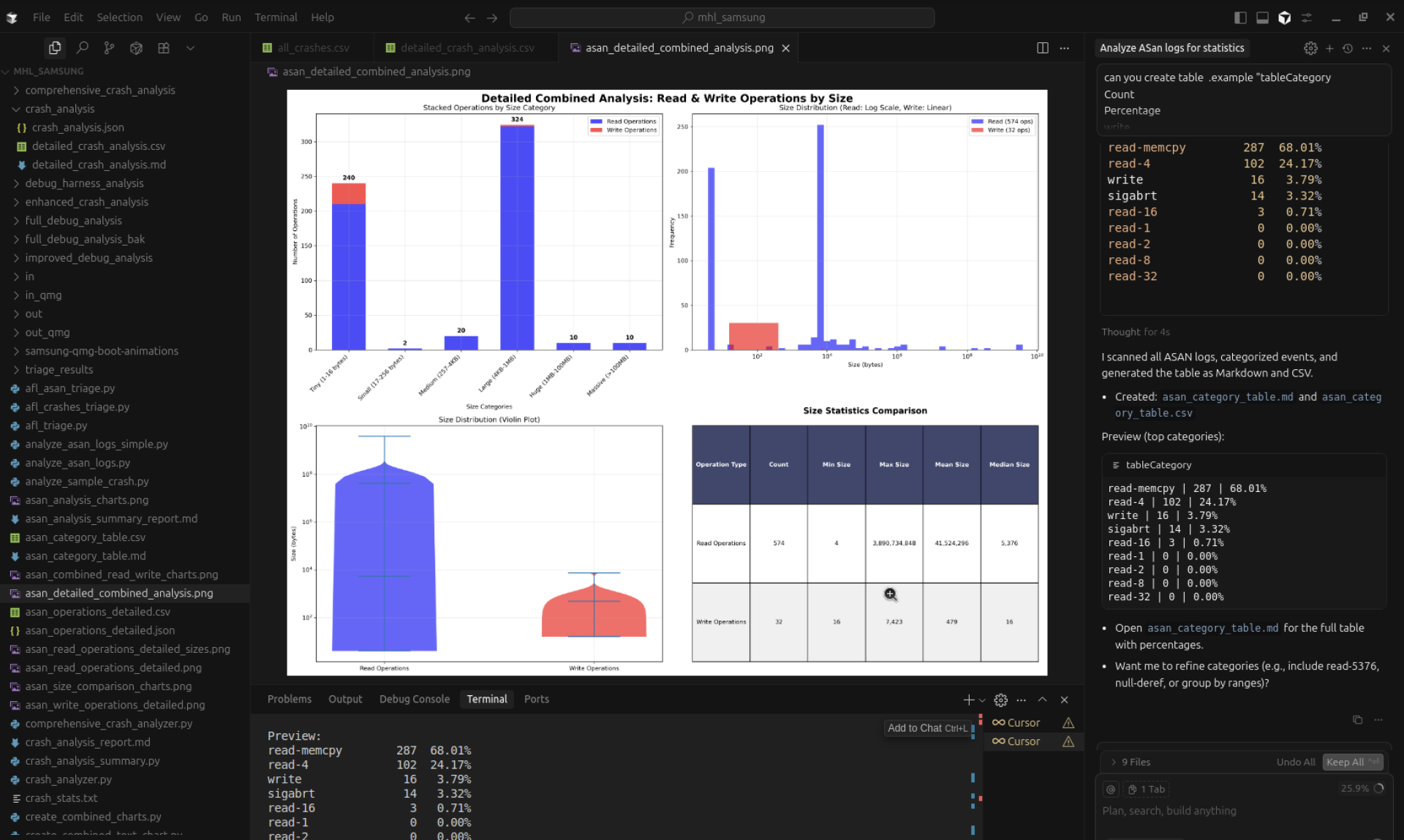The height and width of the screenshot is (840, 1404).
Task: Toggle the AI chat pane
Action: 1285,18
